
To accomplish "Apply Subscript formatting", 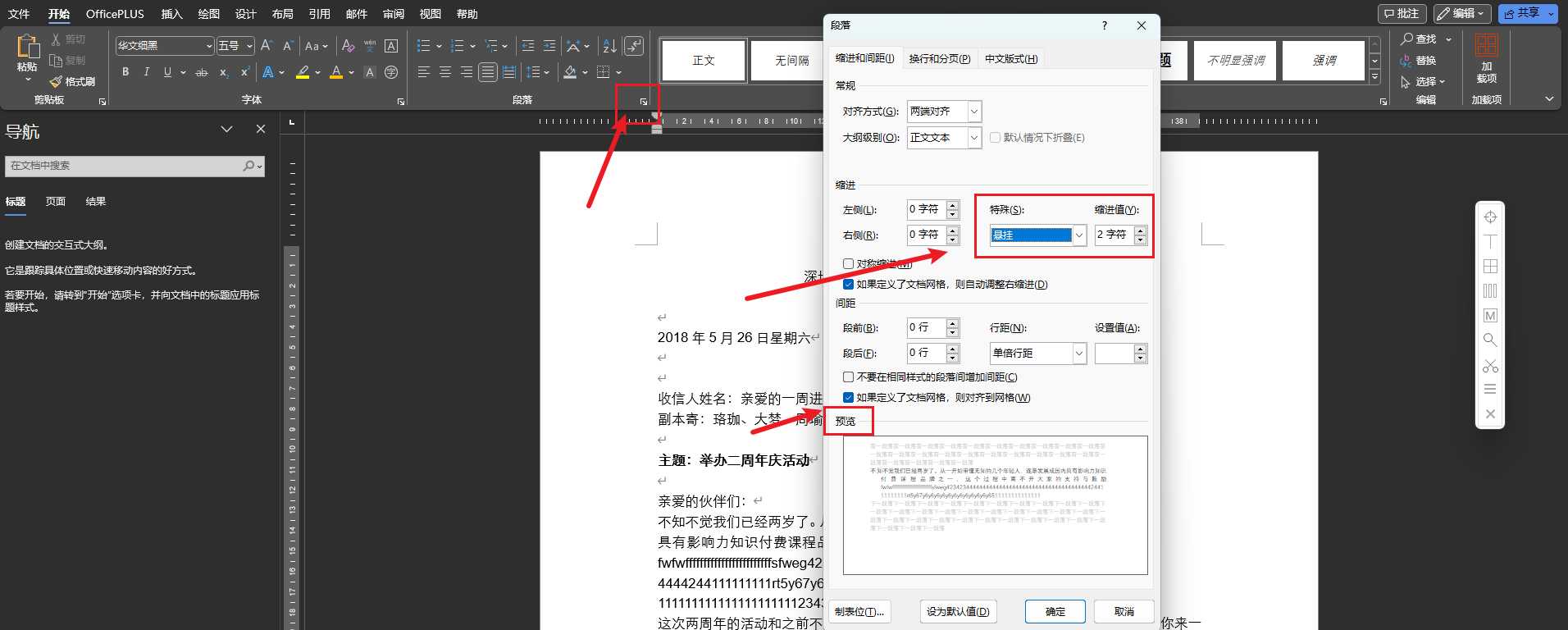I will [224, 72].
